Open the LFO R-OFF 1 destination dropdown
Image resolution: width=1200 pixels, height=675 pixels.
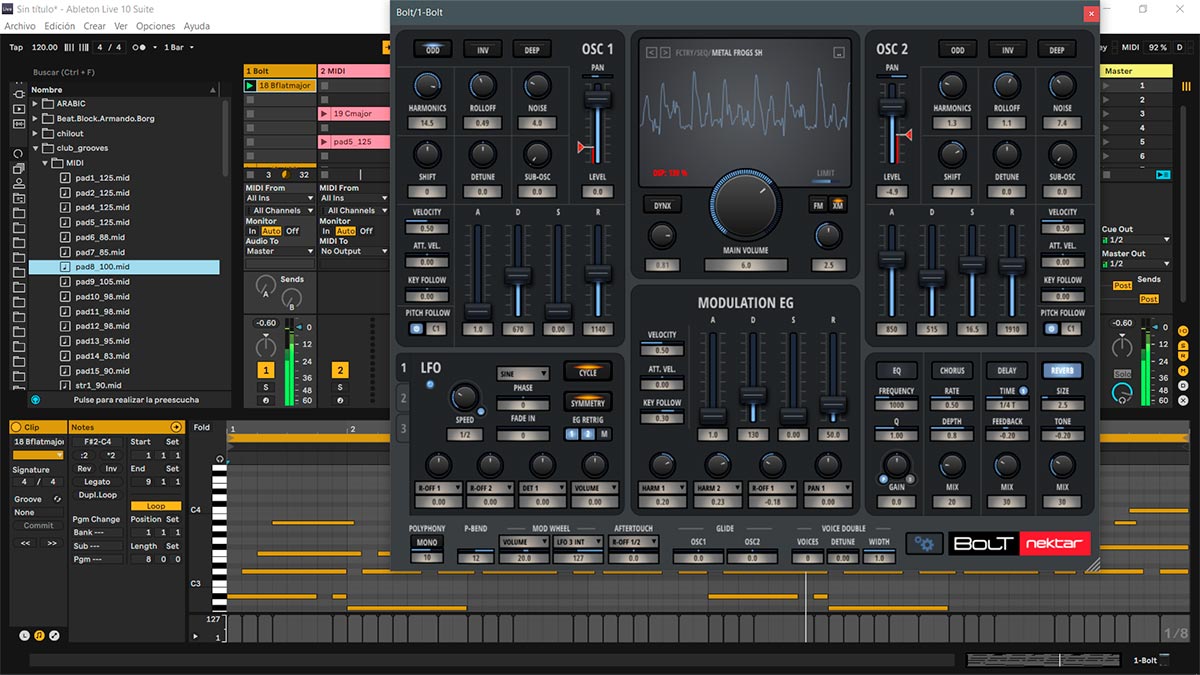tap(439, 489)
